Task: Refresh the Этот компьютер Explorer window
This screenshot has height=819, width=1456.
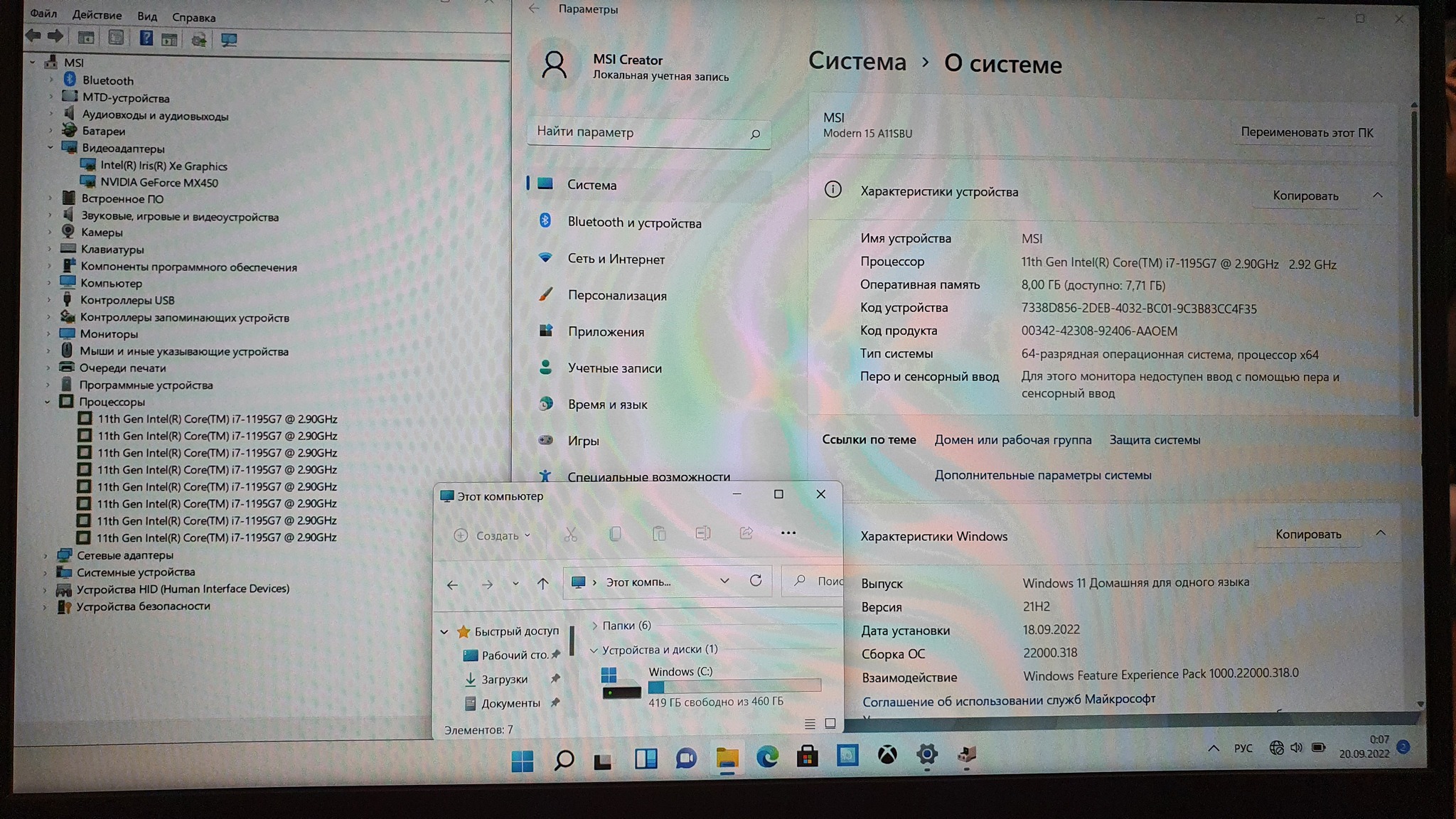Action: 756,581
